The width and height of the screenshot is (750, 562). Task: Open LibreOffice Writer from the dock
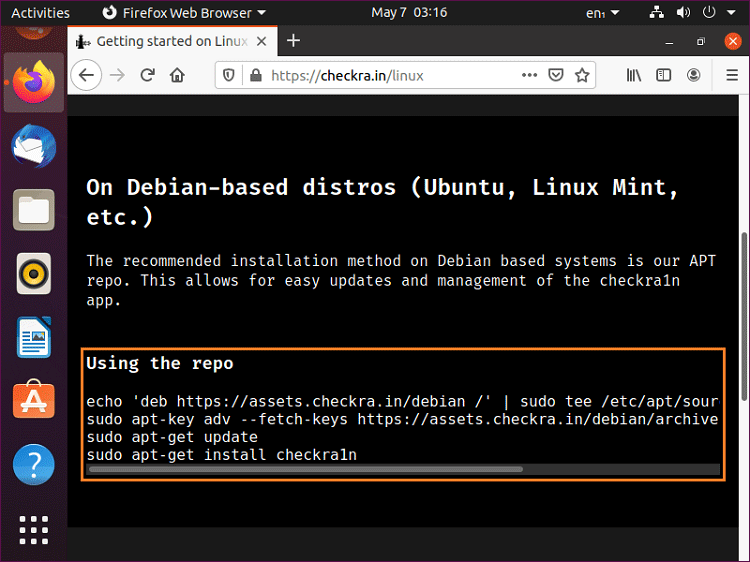click(33, 337)
